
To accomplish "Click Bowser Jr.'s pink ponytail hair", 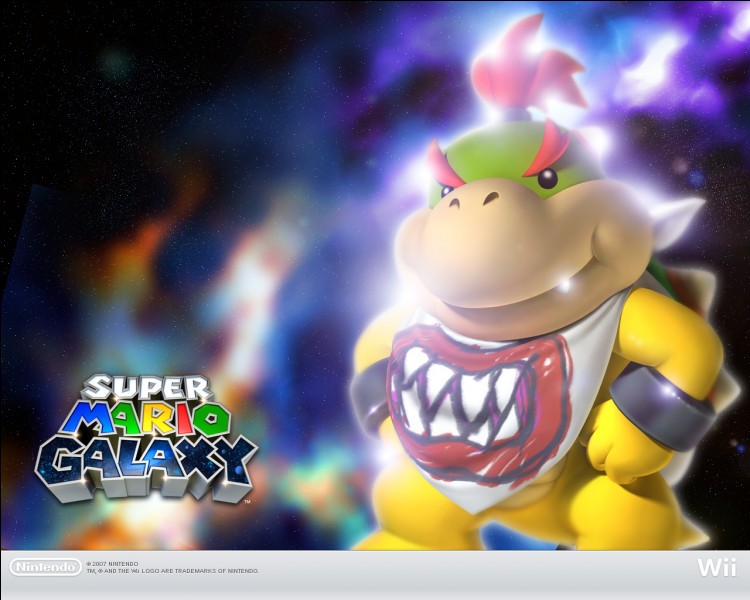I will click(x=529, y=65).
